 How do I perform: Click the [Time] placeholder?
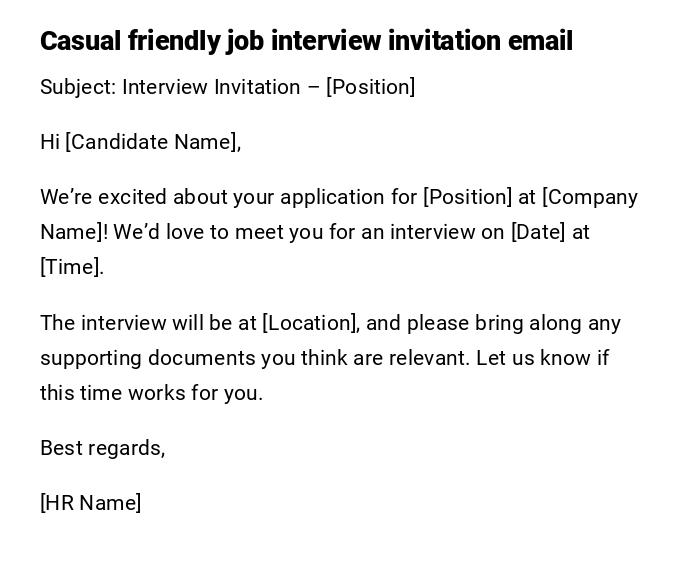71,267
